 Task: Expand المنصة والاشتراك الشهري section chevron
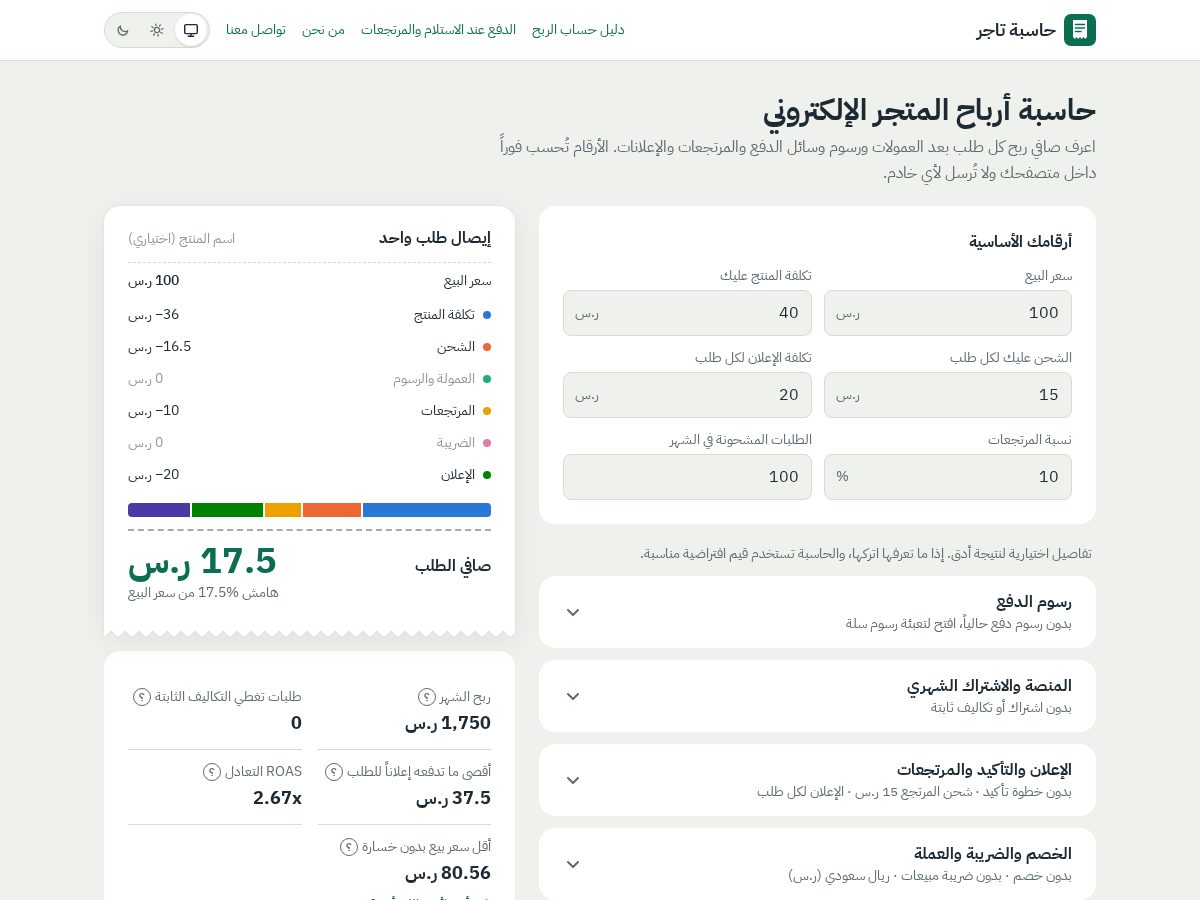click(573, 696)
